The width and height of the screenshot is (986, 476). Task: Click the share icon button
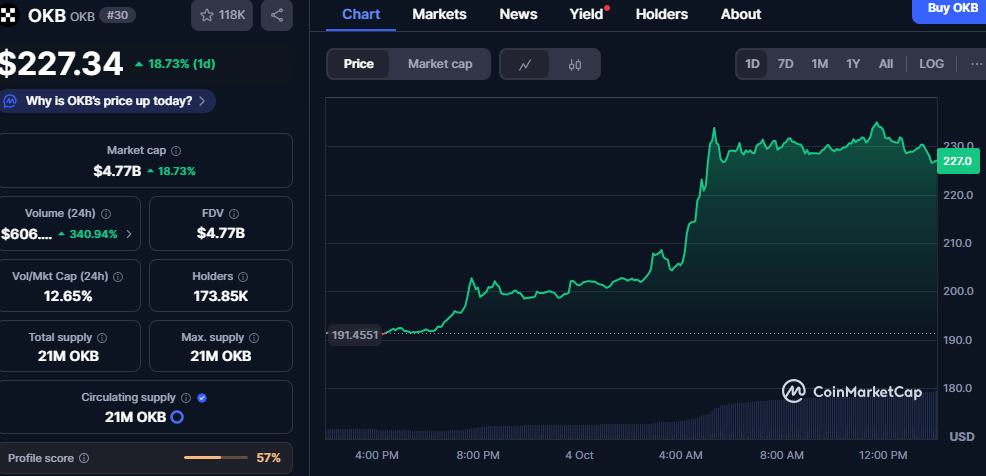tap(277, 15)
